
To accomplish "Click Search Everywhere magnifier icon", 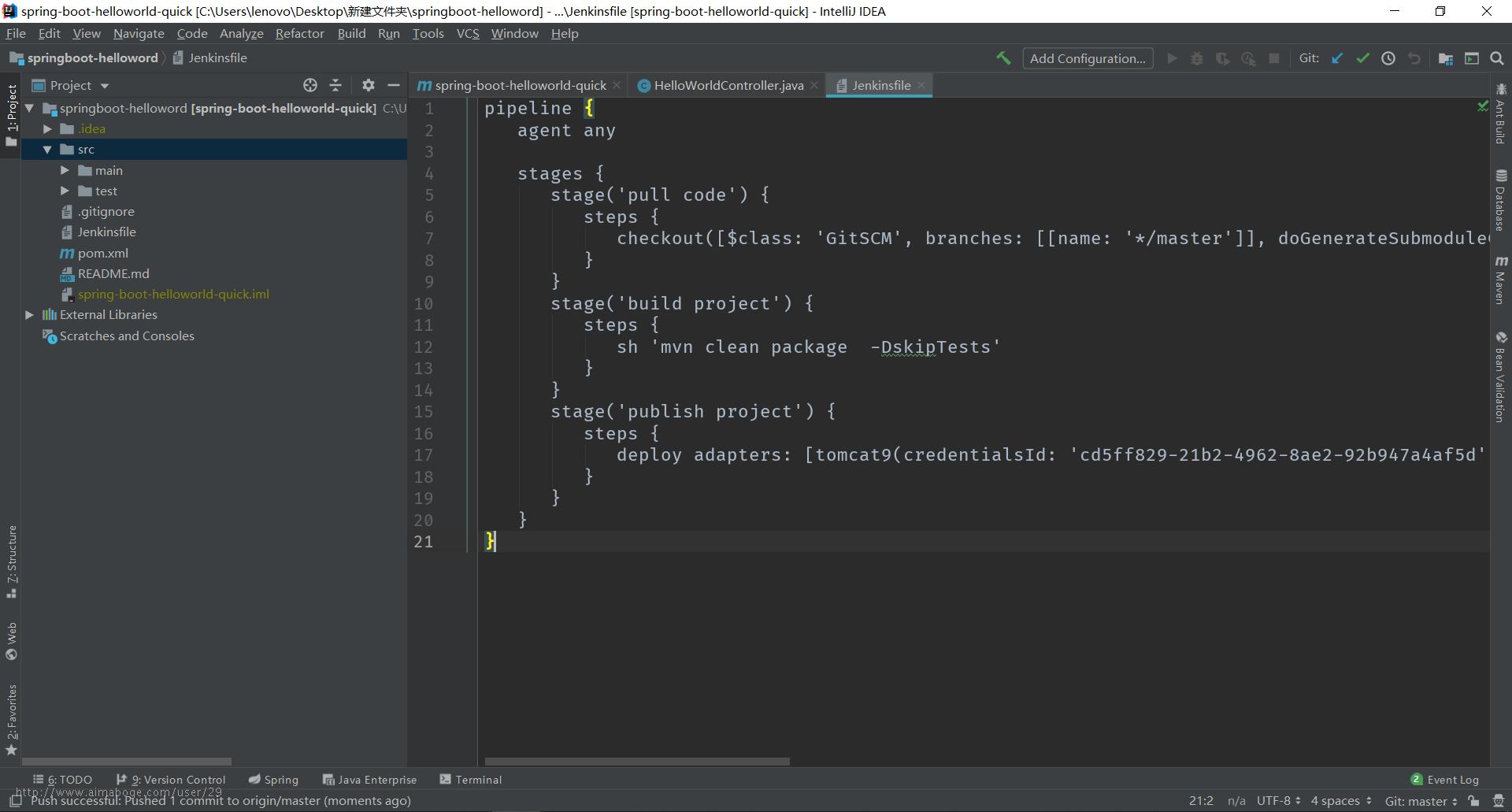I will (1497, 58).
